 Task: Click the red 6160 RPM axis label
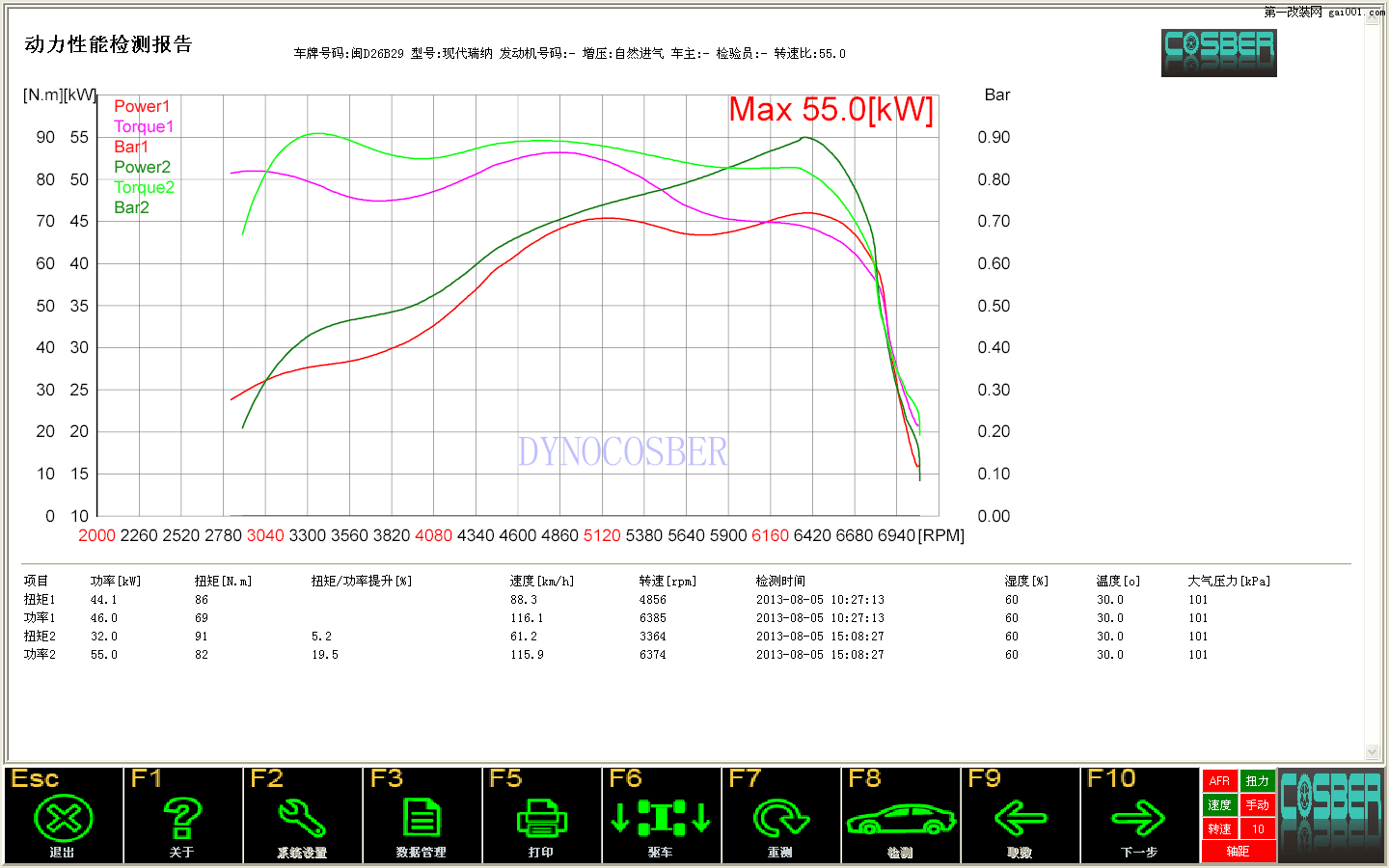[770, 535]
